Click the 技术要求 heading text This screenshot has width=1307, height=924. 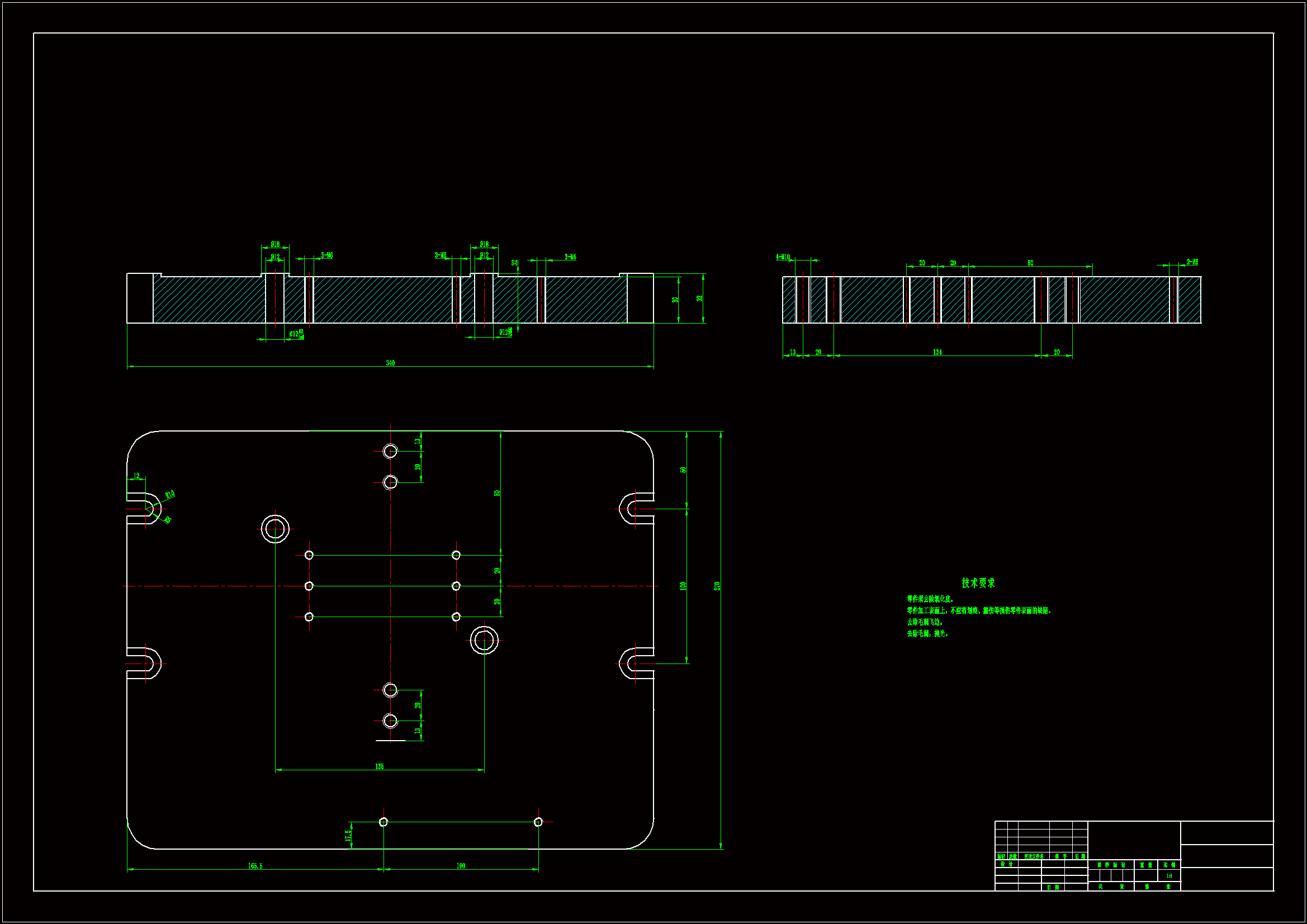point(978,583)
